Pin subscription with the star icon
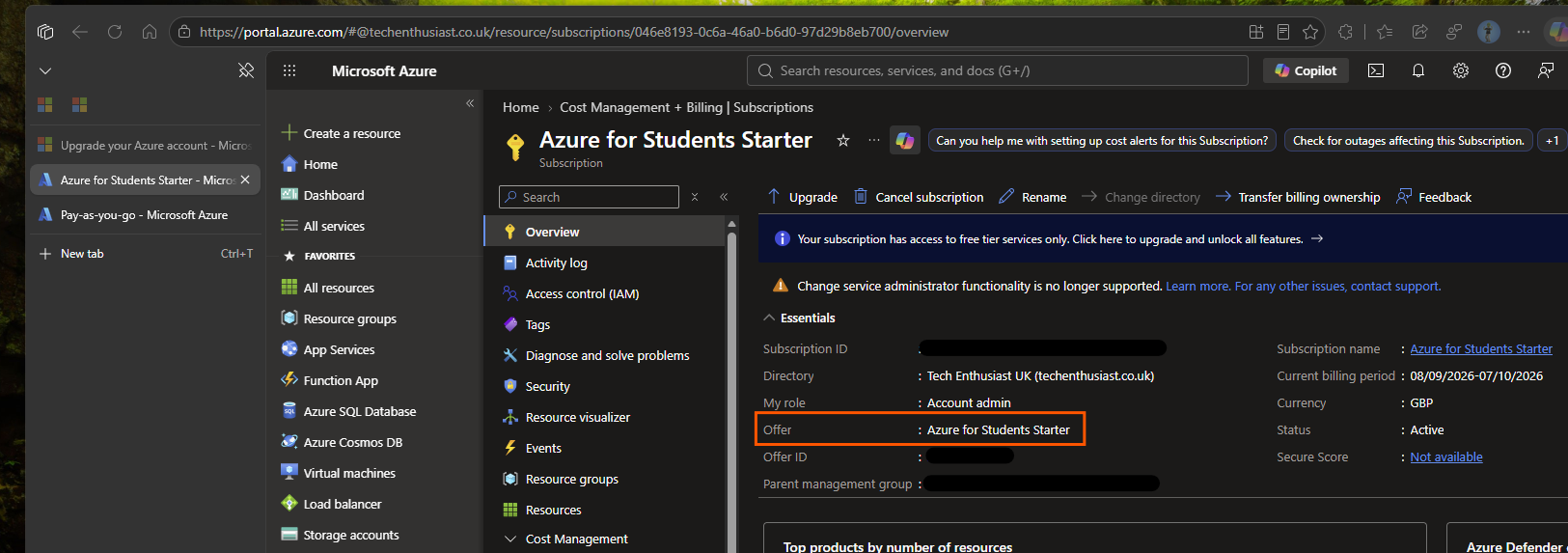 [843, 140]
